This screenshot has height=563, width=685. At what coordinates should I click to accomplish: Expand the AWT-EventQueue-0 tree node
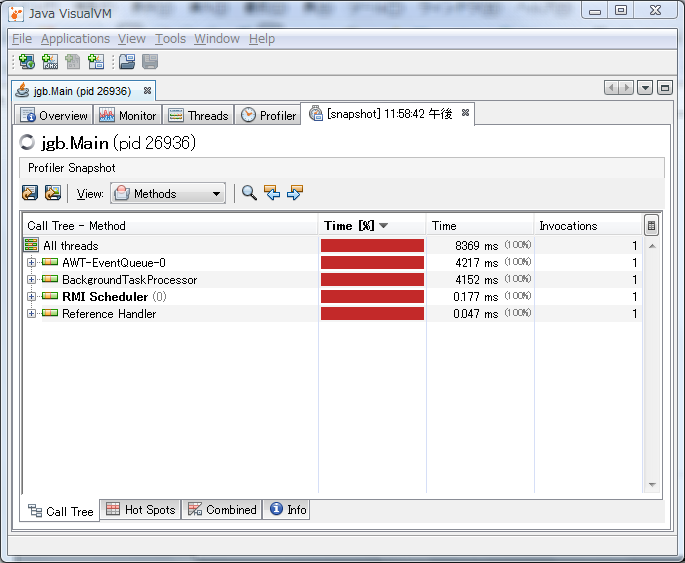[31, 263]
